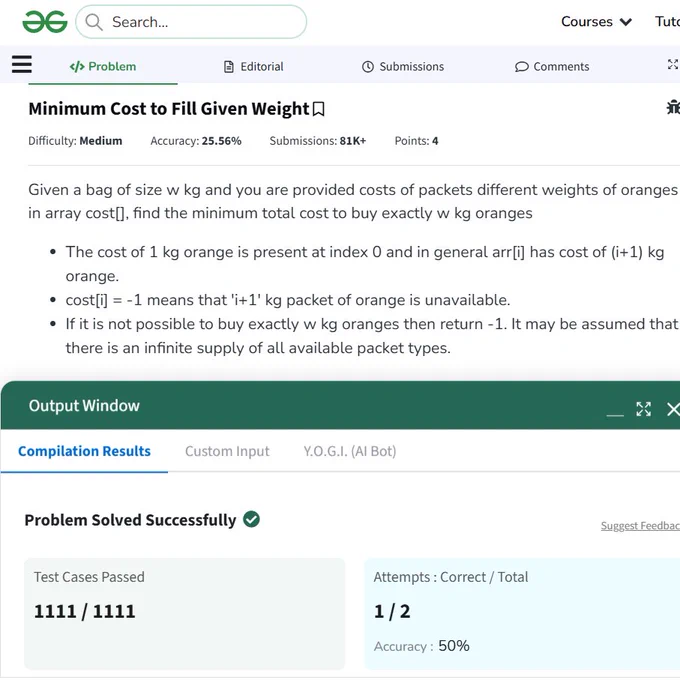Open the hamburger sidebar menu
Screen dimensions: 680x680
pos(22,64)
